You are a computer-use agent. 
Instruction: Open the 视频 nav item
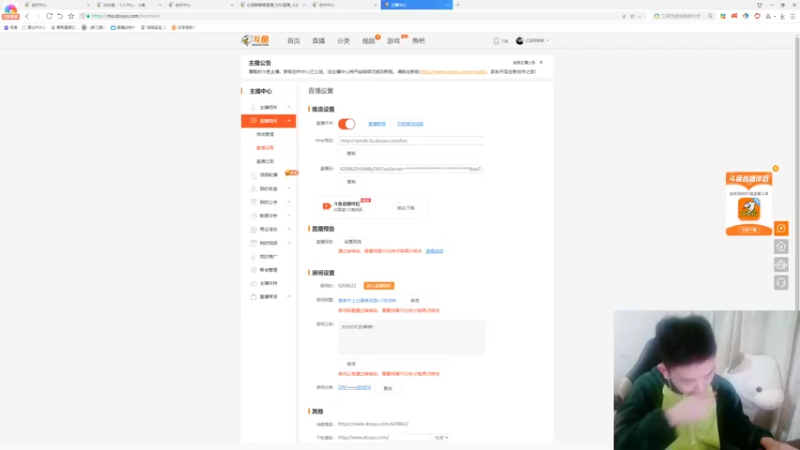pyautogui.click(x=368, y=41)
